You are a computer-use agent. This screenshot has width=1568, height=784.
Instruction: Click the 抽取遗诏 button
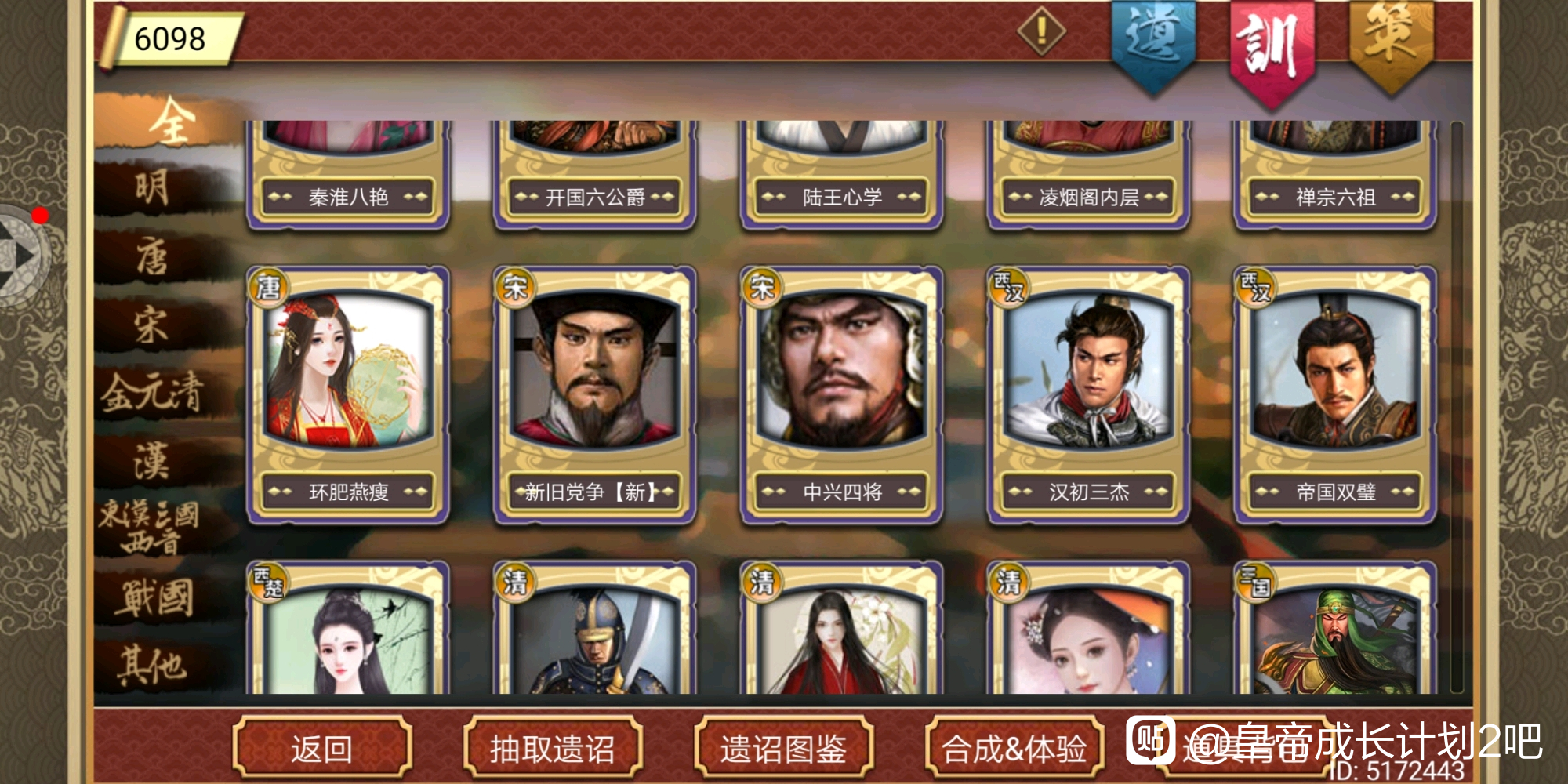pyautogui.click(x=553, y=749)
